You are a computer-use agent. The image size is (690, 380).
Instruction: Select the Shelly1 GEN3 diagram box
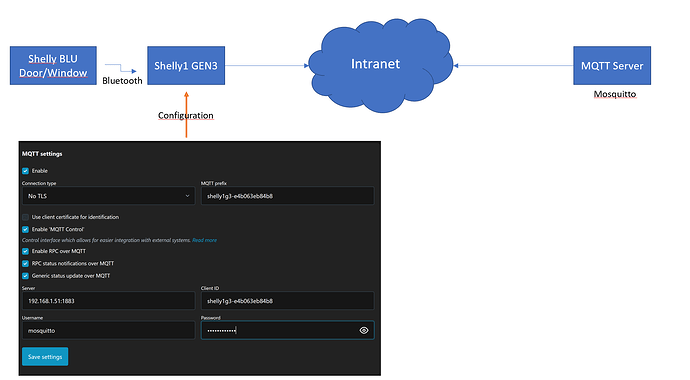tap(186, 66)
